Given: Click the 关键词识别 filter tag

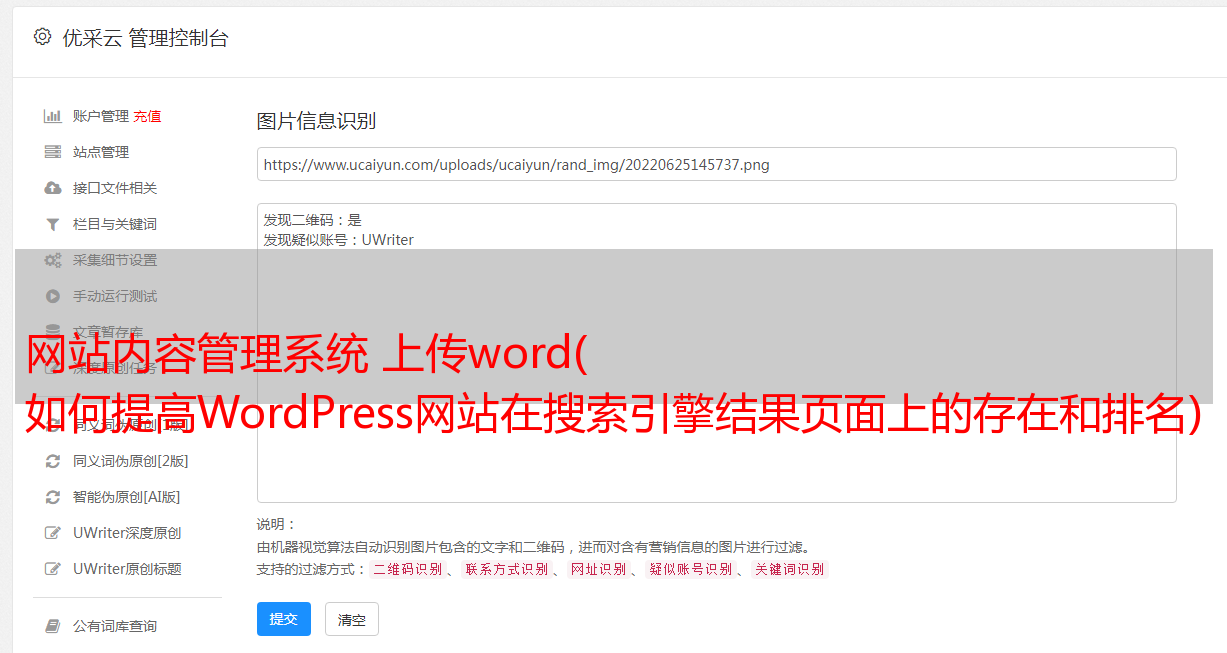Looking at the screenshot, I should tap(789, 569).
